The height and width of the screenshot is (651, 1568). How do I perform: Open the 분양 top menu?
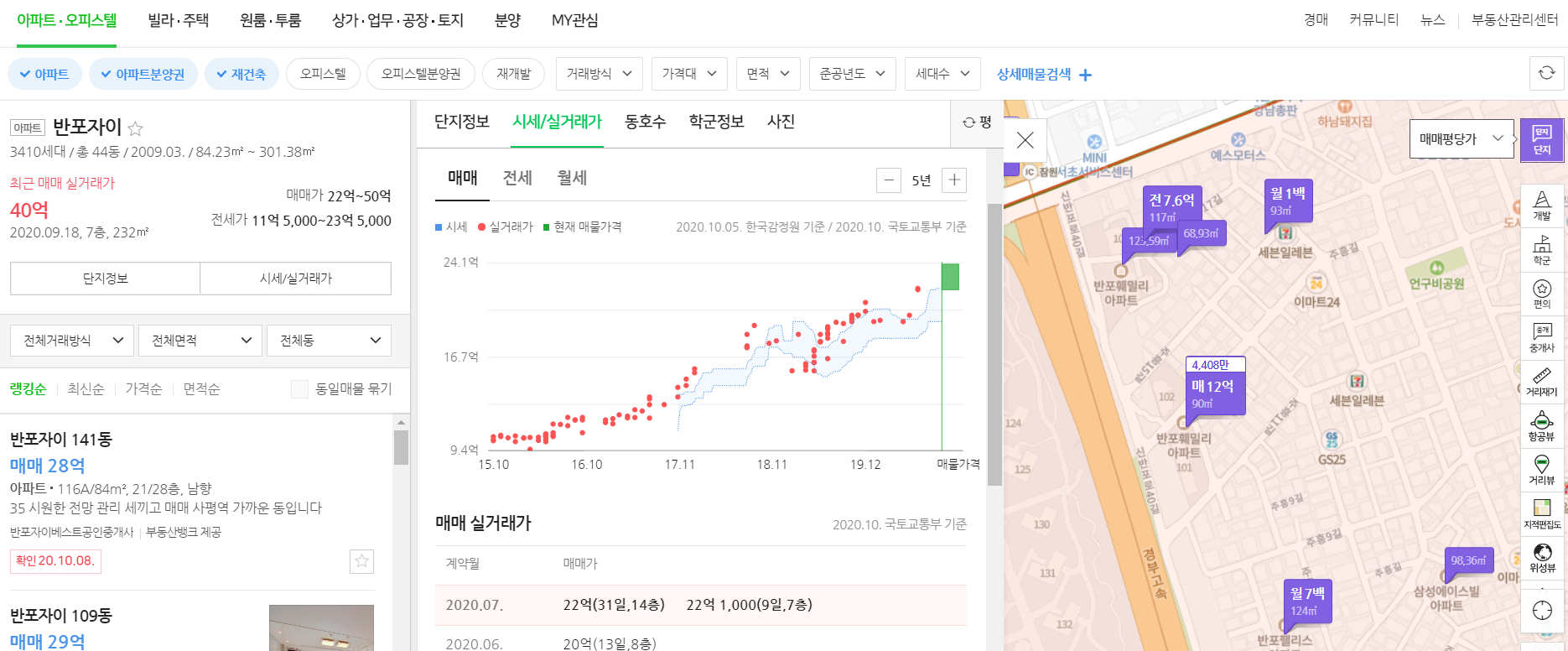tap(507, 20)
